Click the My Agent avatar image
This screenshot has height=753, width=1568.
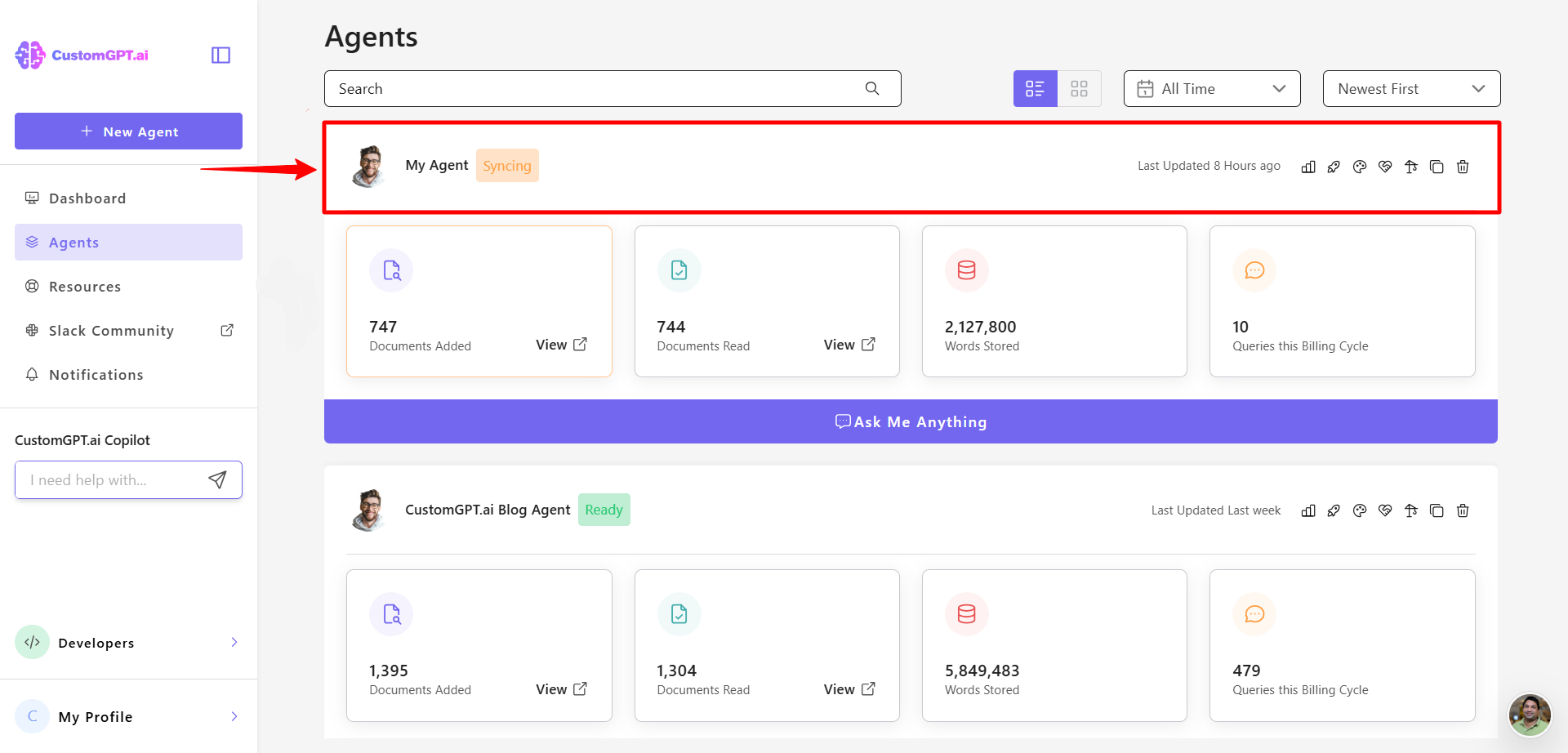coord(369,166)
